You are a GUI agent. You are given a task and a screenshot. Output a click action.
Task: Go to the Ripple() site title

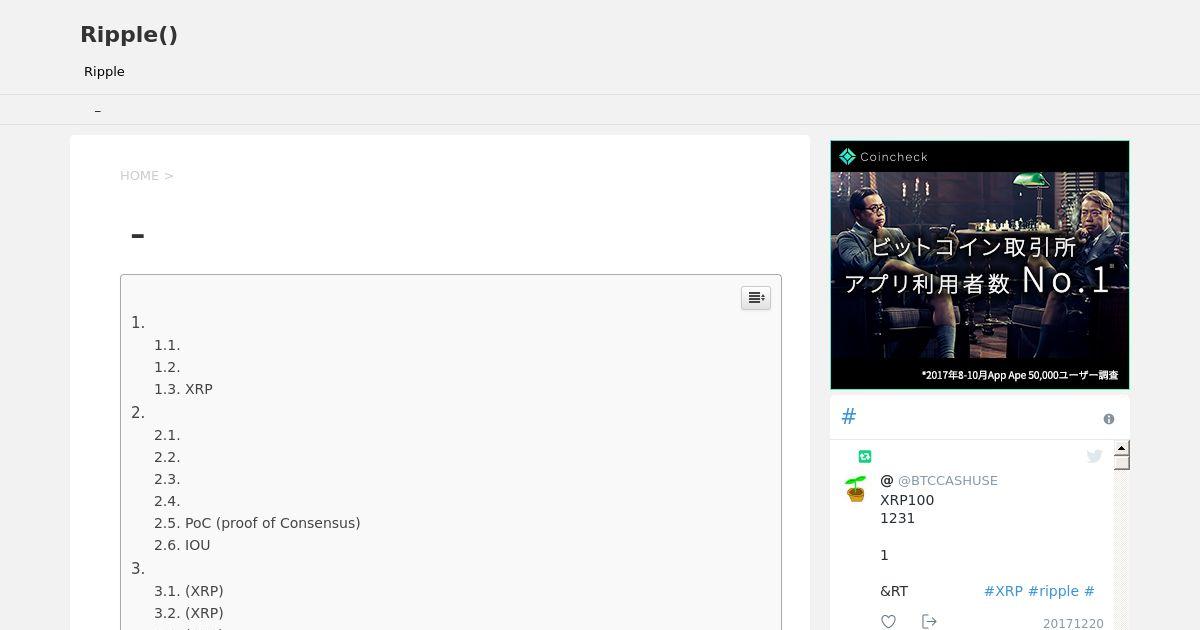129,35
